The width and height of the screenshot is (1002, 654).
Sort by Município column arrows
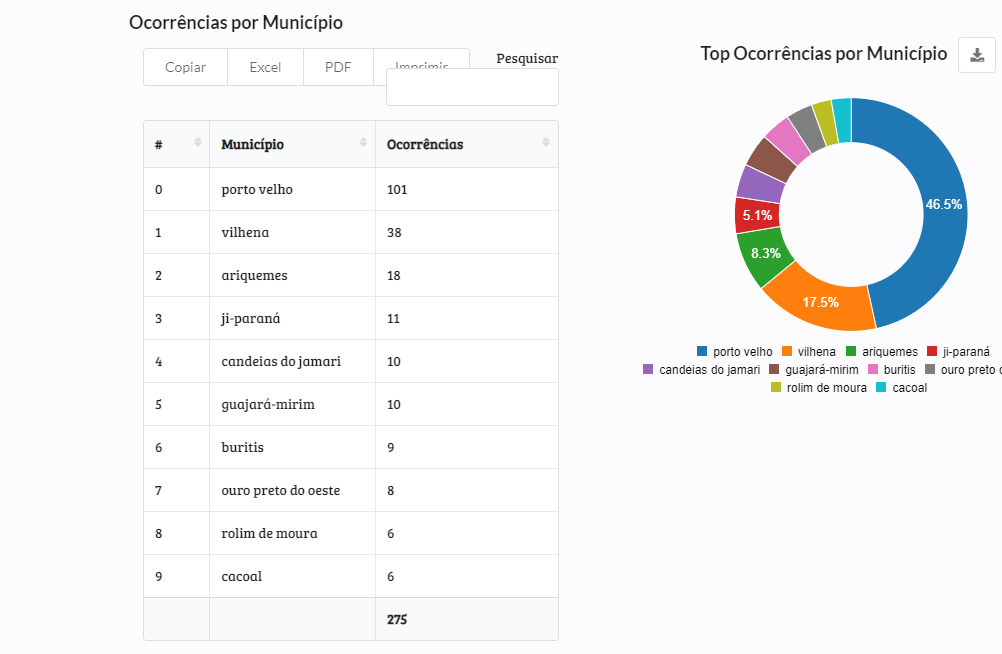(363, 144)
